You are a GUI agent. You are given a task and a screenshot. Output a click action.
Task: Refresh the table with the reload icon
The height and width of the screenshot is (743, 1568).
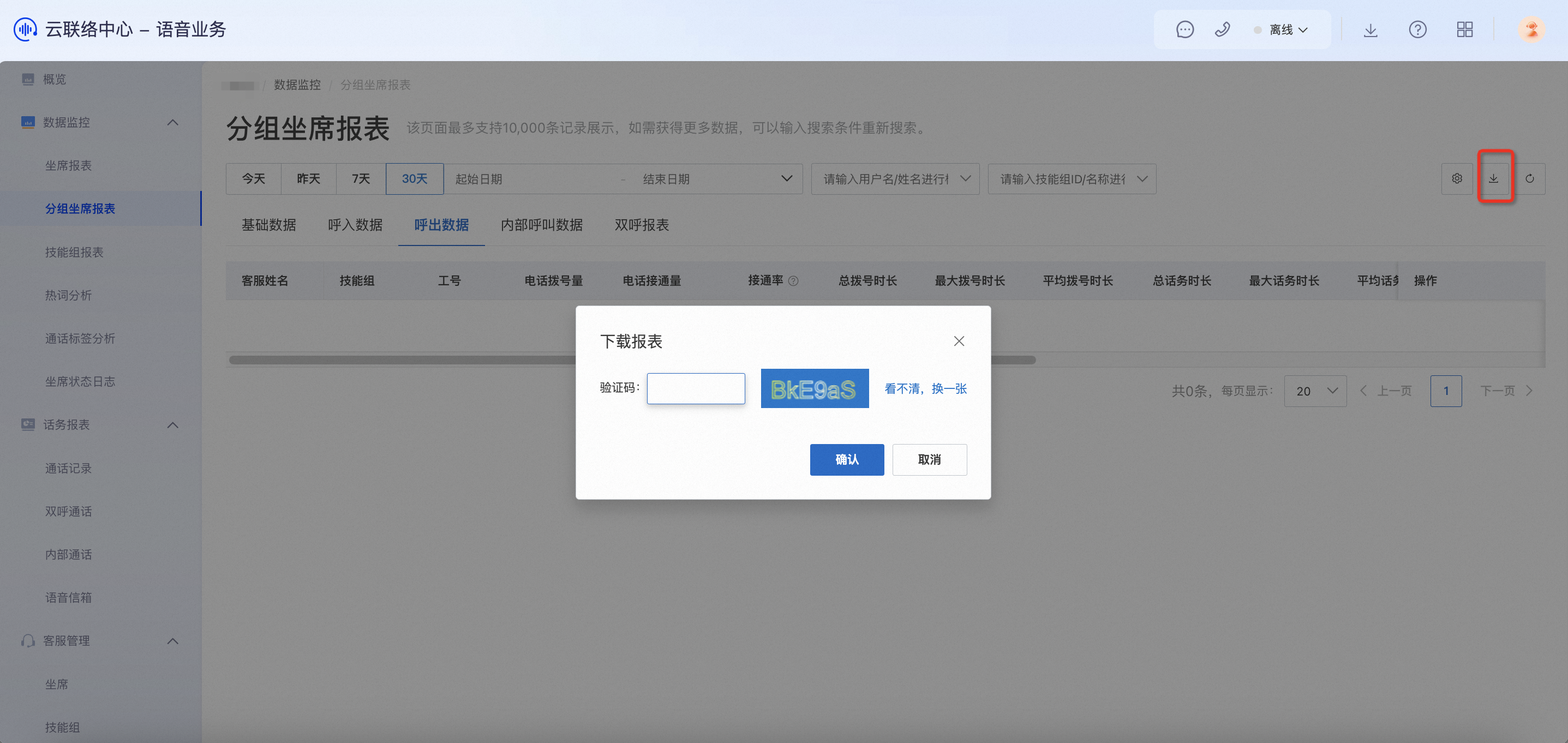[x=1530, y=178]
